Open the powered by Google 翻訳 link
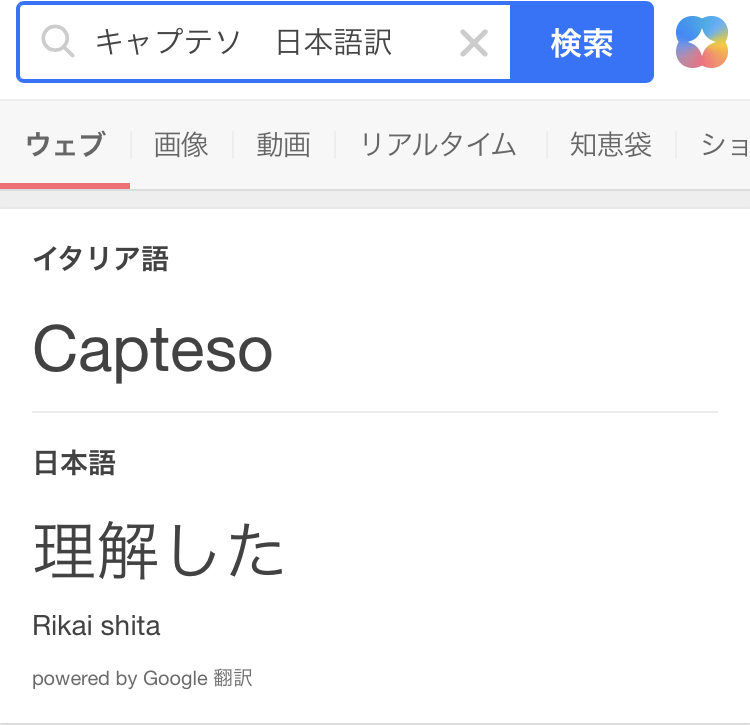750x725 pixels. pyautogui.click(x=142, y=679)
